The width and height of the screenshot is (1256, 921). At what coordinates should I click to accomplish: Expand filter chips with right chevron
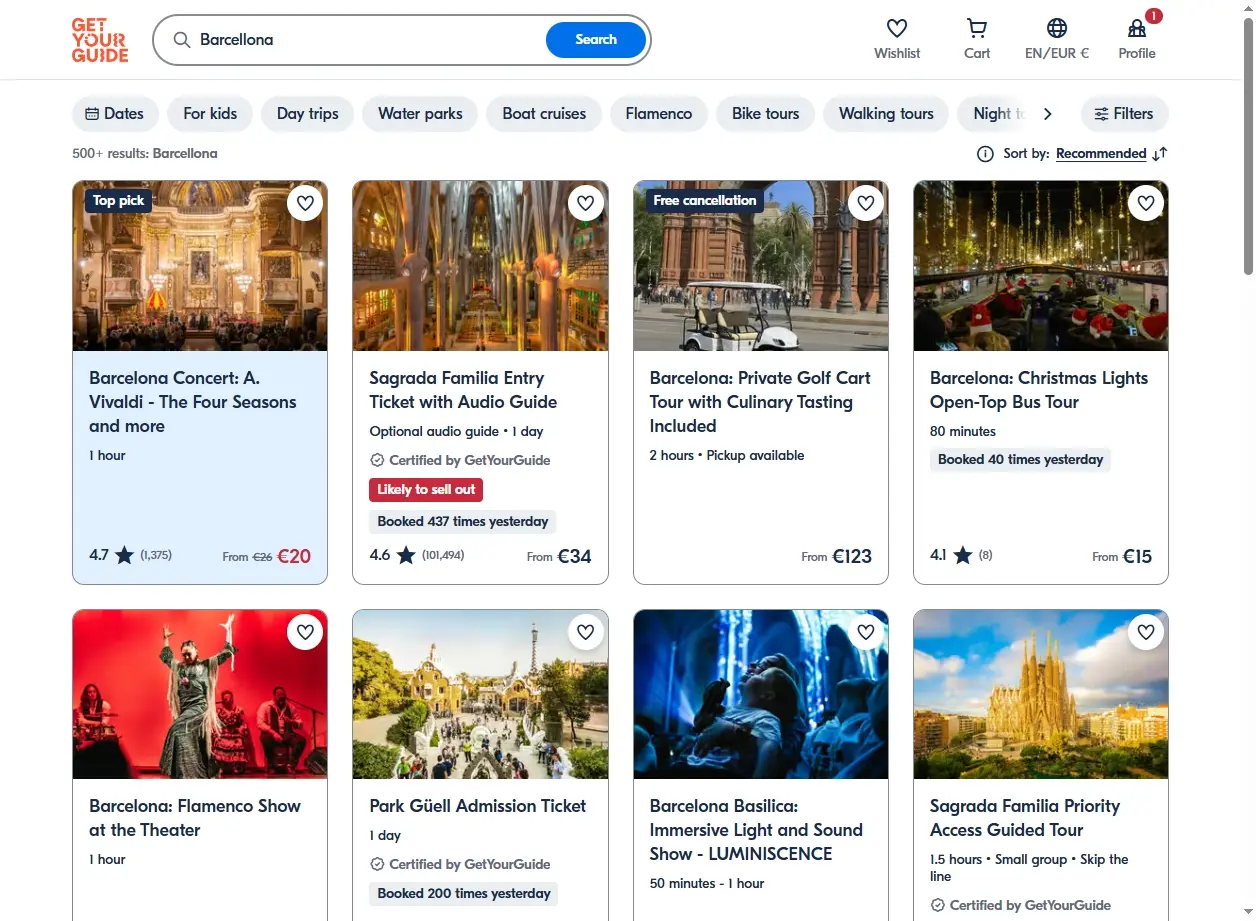click(1048, 114)
